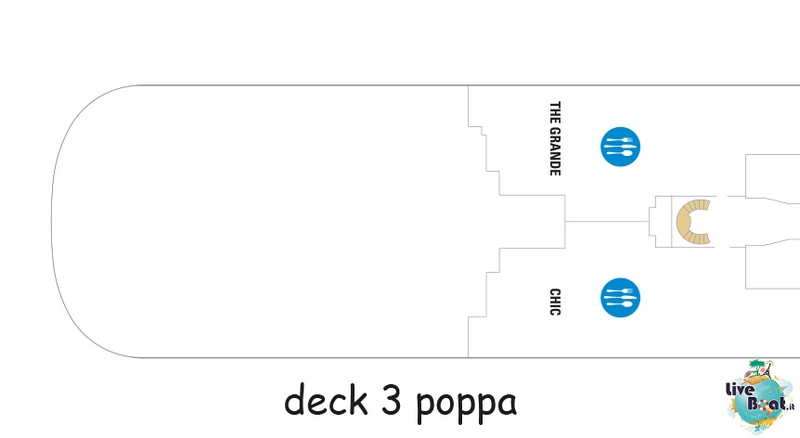Select the room block above the staircase corridor

pyautogui.click(x=772, y=176)
